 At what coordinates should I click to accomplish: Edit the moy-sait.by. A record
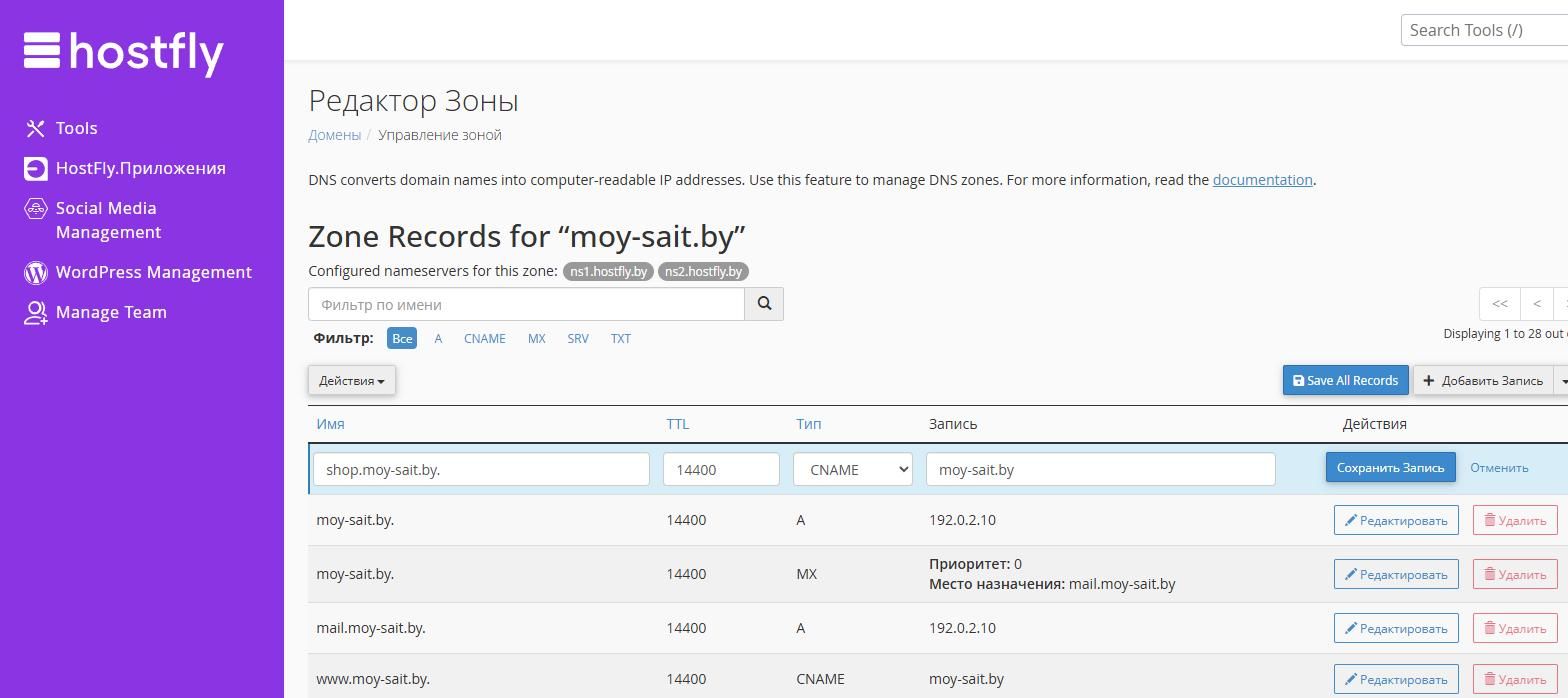1396,520
